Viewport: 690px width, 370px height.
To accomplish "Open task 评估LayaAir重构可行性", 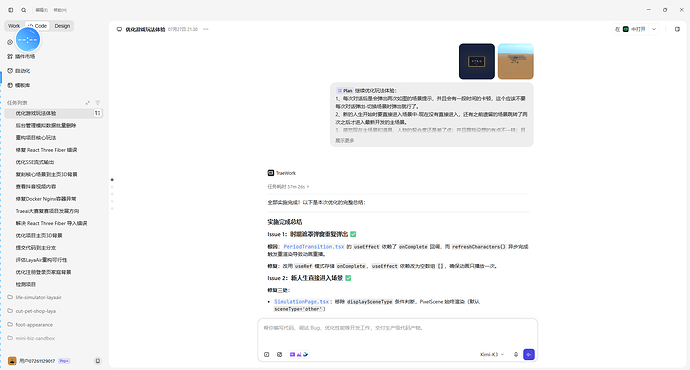I will coord(41,260).
